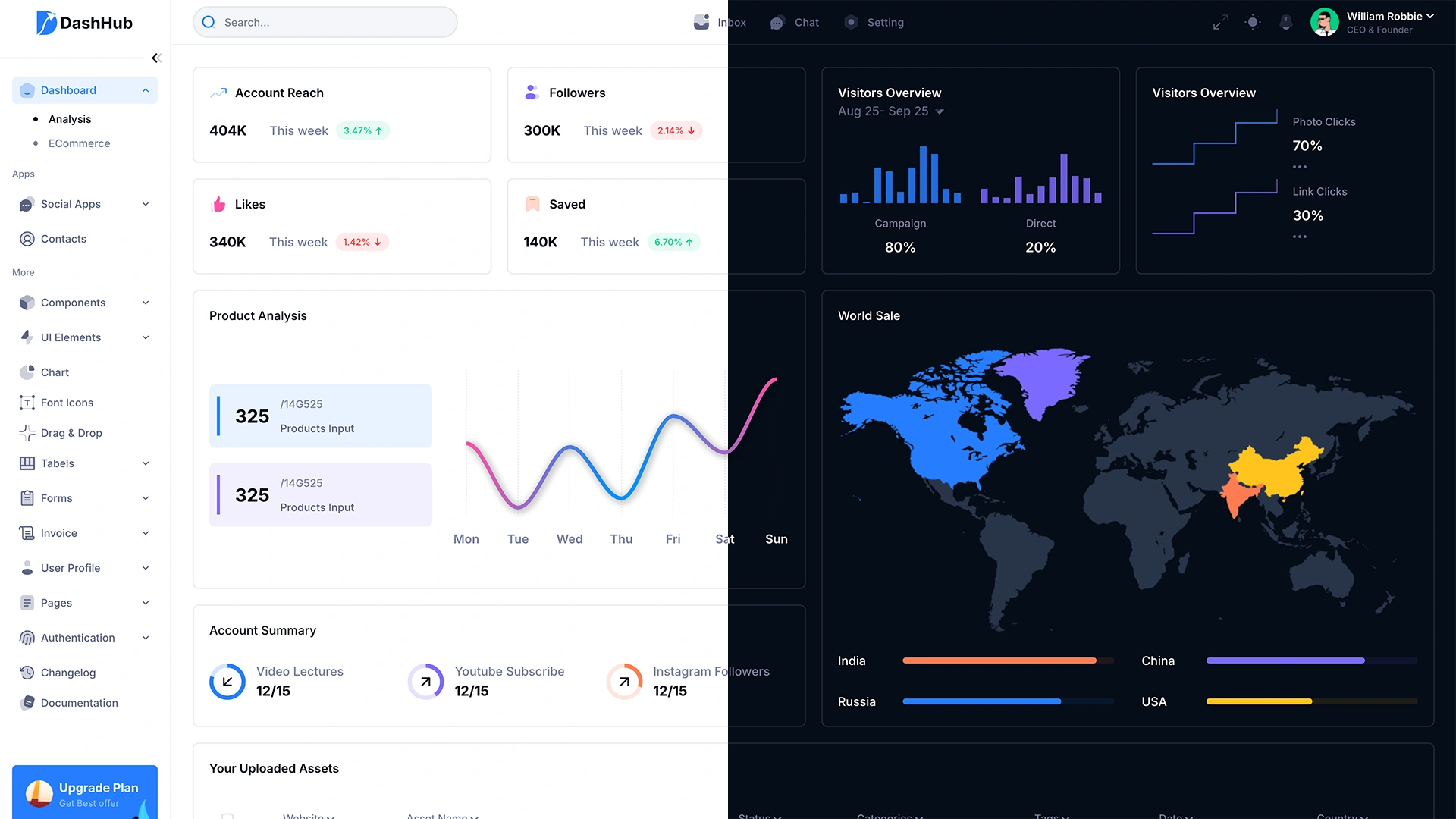Screen dimensions: 1456x819
Task: Open Link Clicks three-dot menu
Action: click(1300, 237)
